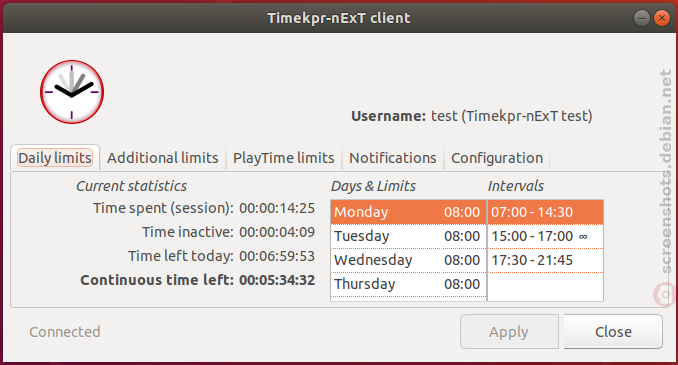Close window using orange titlebar X icon

pyautogui.click(x=662, y=18)
